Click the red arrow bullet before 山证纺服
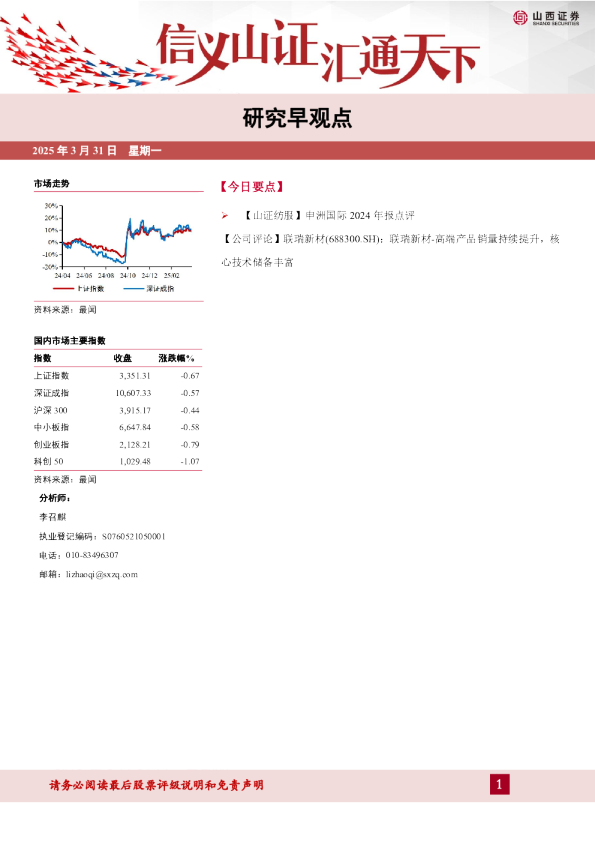595x842 pixels. [x=225, y=216]
